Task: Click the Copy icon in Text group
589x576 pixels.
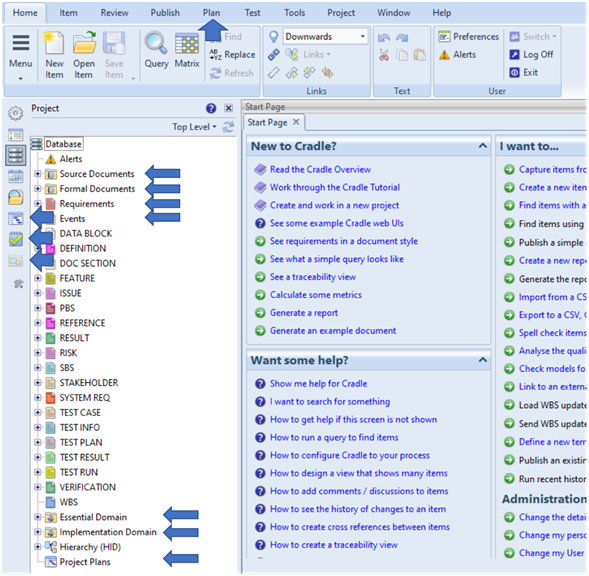Action: pos(402,55)
